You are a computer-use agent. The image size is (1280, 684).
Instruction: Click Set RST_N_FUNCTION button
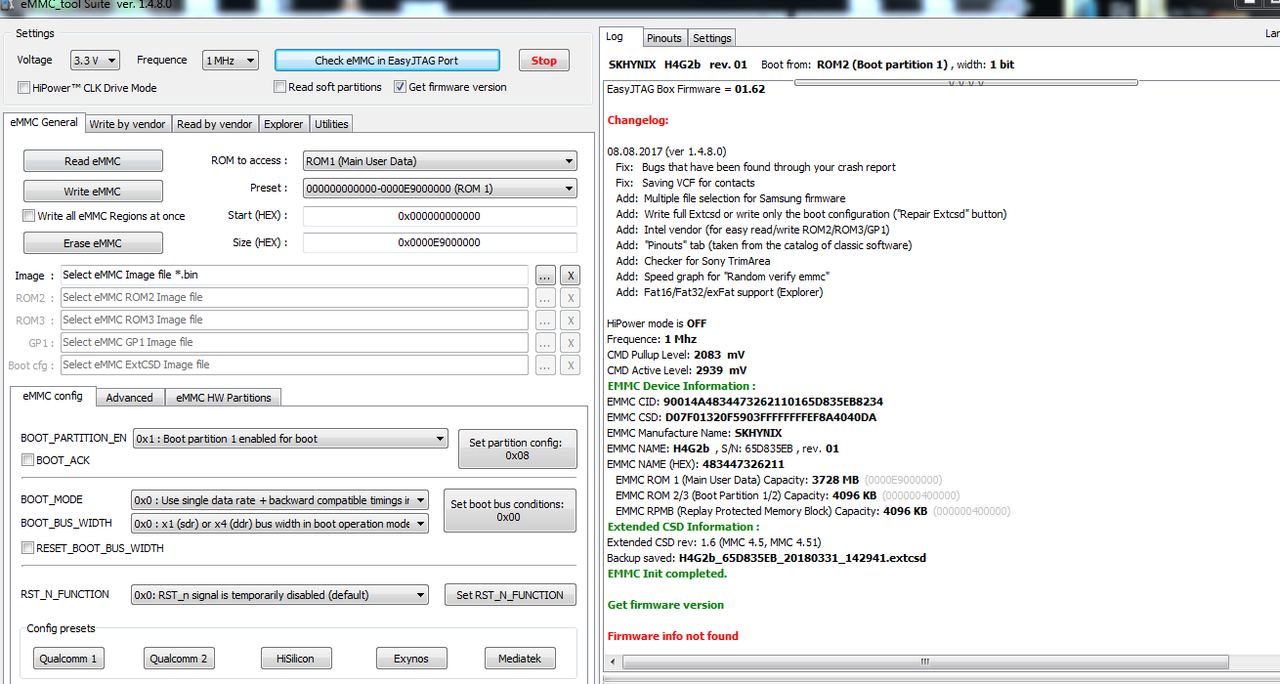pos(510,595)
